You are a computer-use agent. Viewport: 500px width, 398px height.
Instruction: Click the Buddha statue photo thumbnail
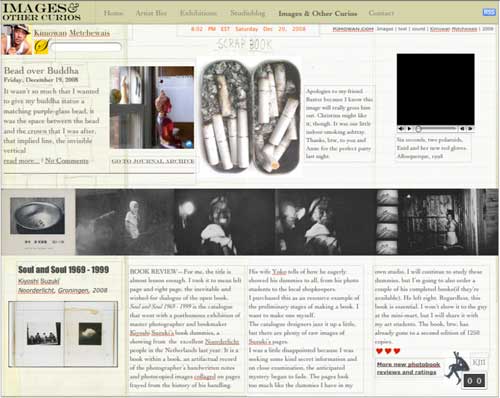(x=152, y=107)
